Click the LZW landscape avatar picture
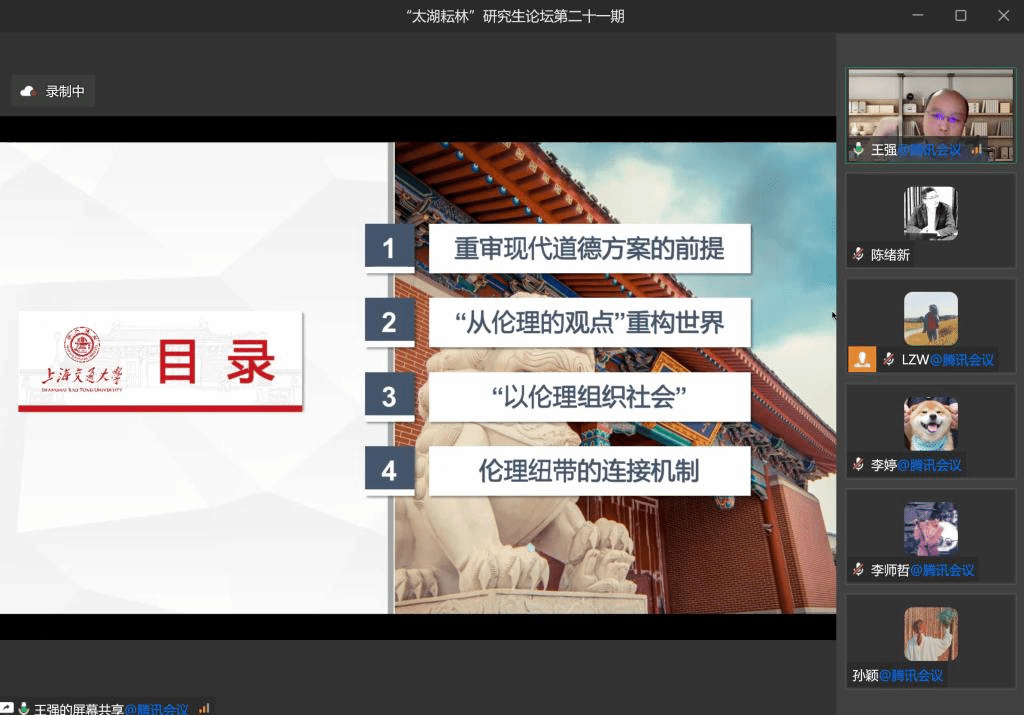The width and height of the screenshot is (1024, 715). coord(930,318)
